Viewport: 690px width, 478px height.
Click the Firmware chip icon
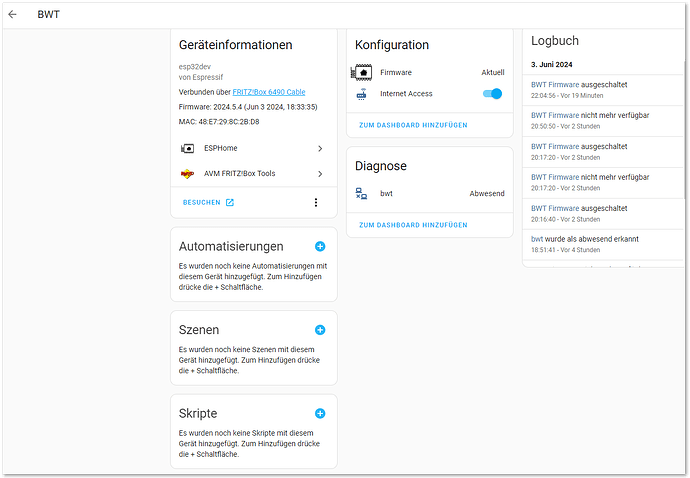pyautogui.click(x=361, y=73)
